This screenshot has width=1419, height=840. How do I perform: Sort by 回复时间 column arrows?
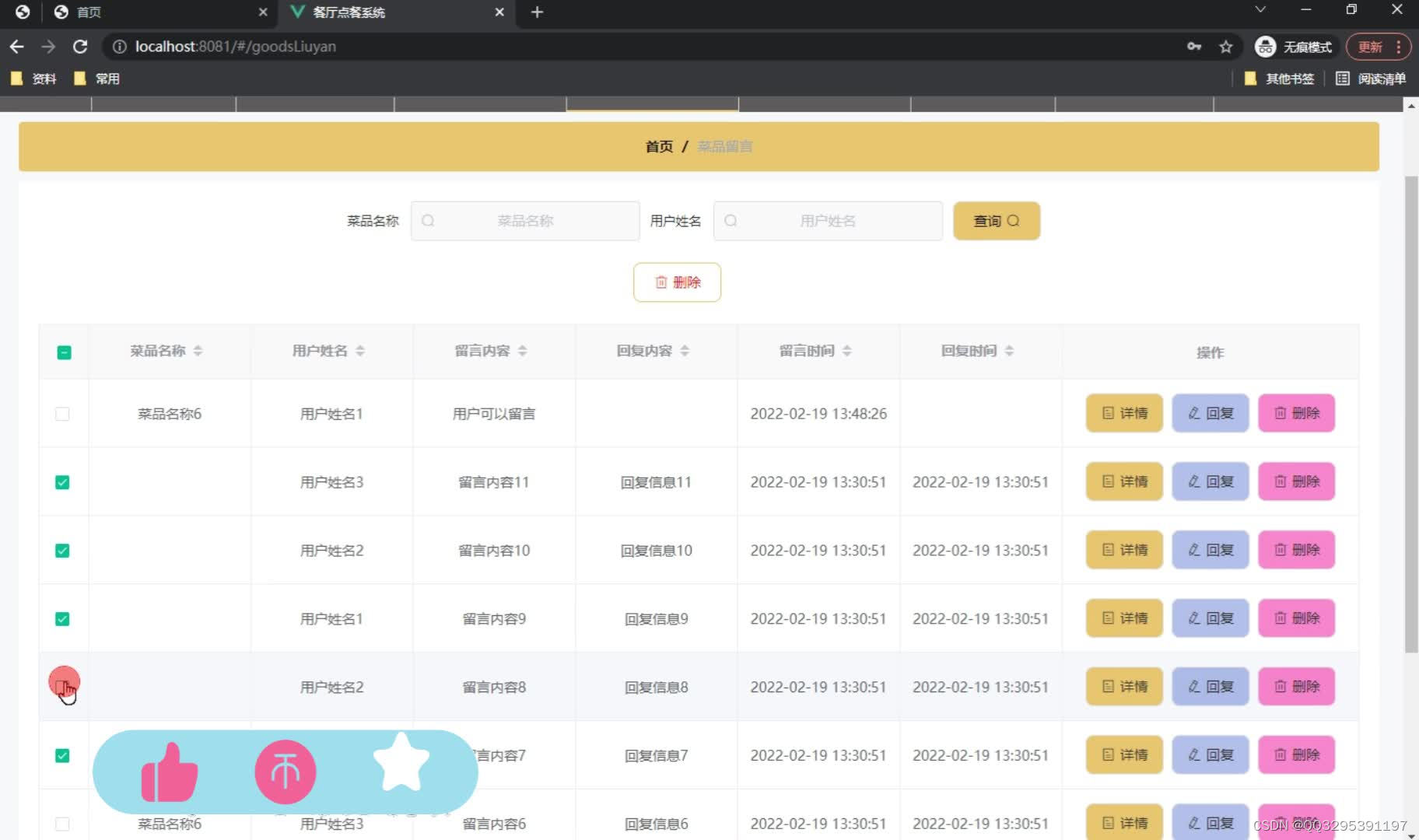(1008, 351)
